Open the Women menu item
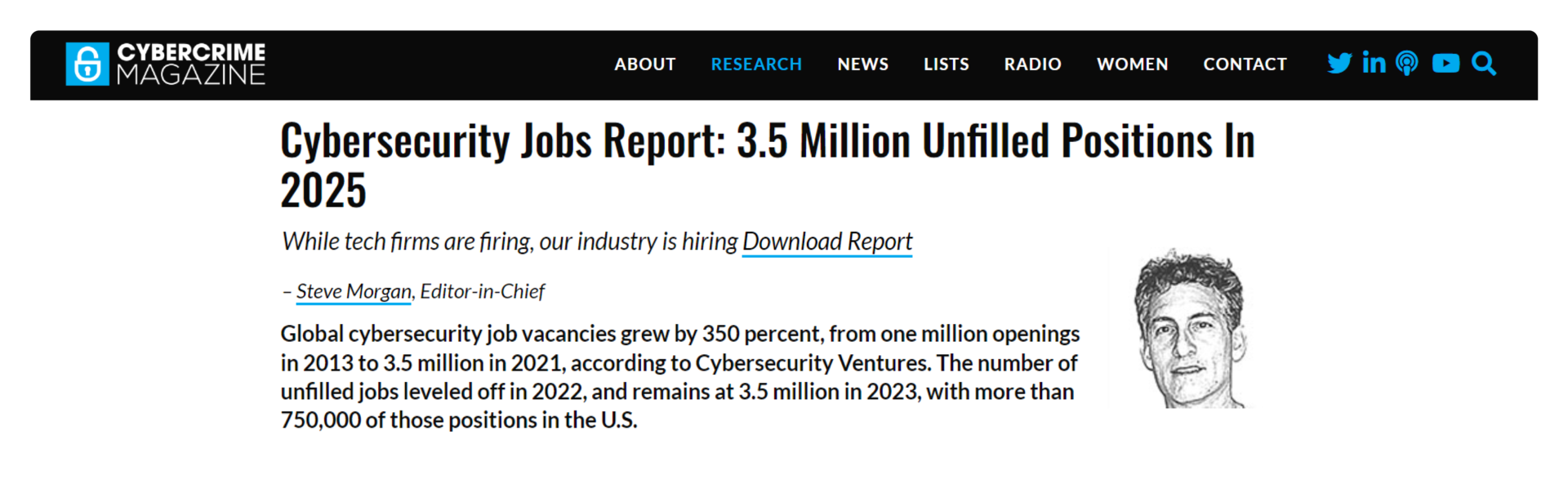1568x484 pixels. [1133, 64]
